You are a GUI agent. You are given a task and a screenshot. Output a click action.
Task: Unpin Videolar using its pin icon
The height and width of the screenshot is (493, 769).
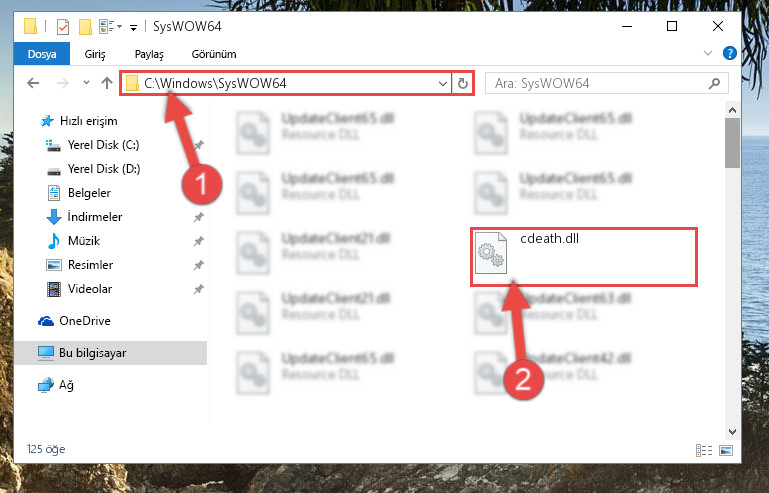(198, 289)
